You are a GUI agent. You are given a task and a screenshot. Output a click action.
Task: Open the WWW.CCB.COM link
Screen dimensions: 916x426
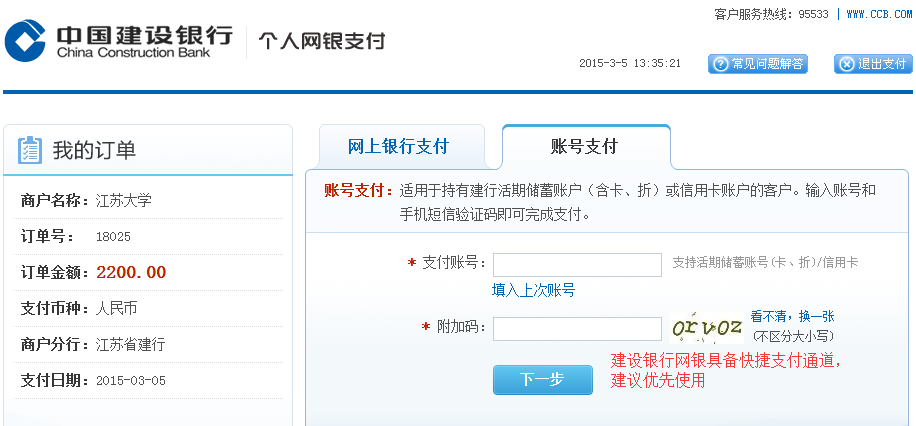point(879,14)
